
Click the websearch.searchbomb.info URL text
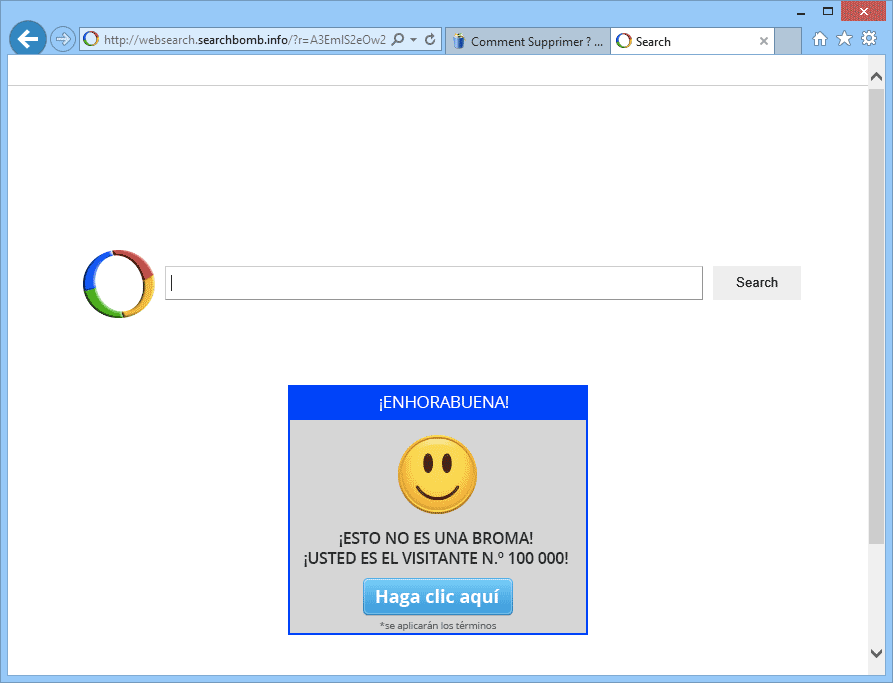(x=244, y=40)
